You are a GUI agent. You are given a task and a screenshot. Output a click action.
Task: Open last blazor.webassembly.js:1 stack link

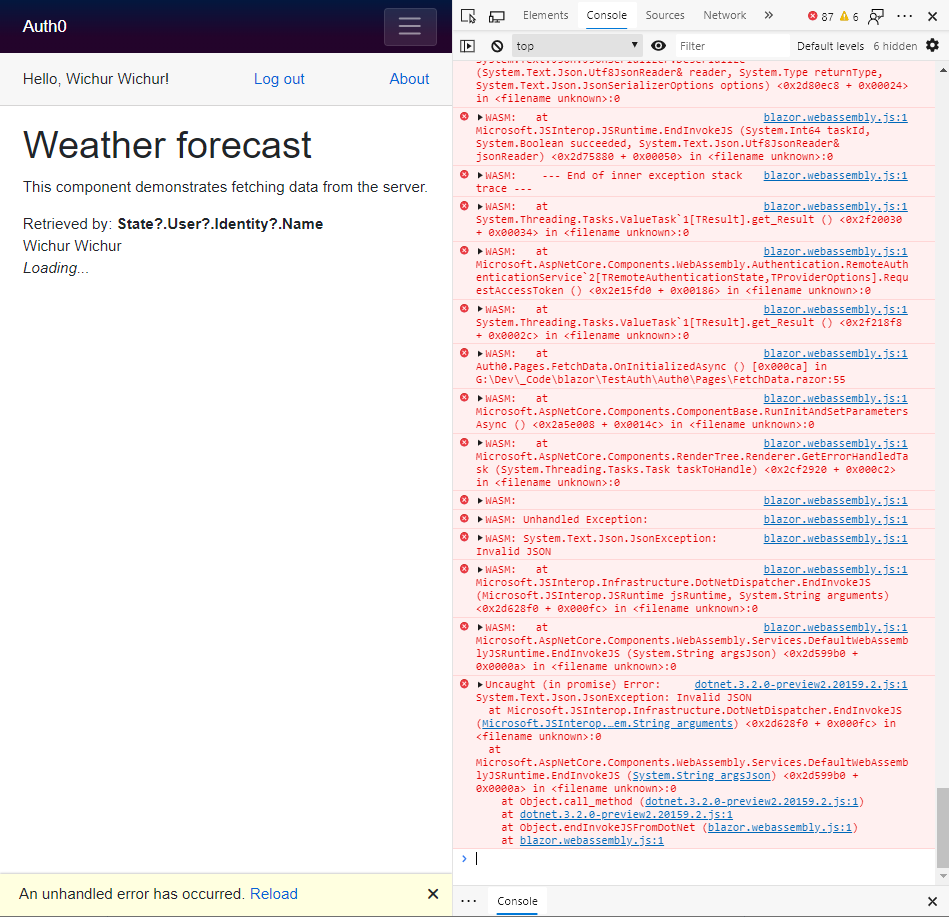click(x=591, y=841)
